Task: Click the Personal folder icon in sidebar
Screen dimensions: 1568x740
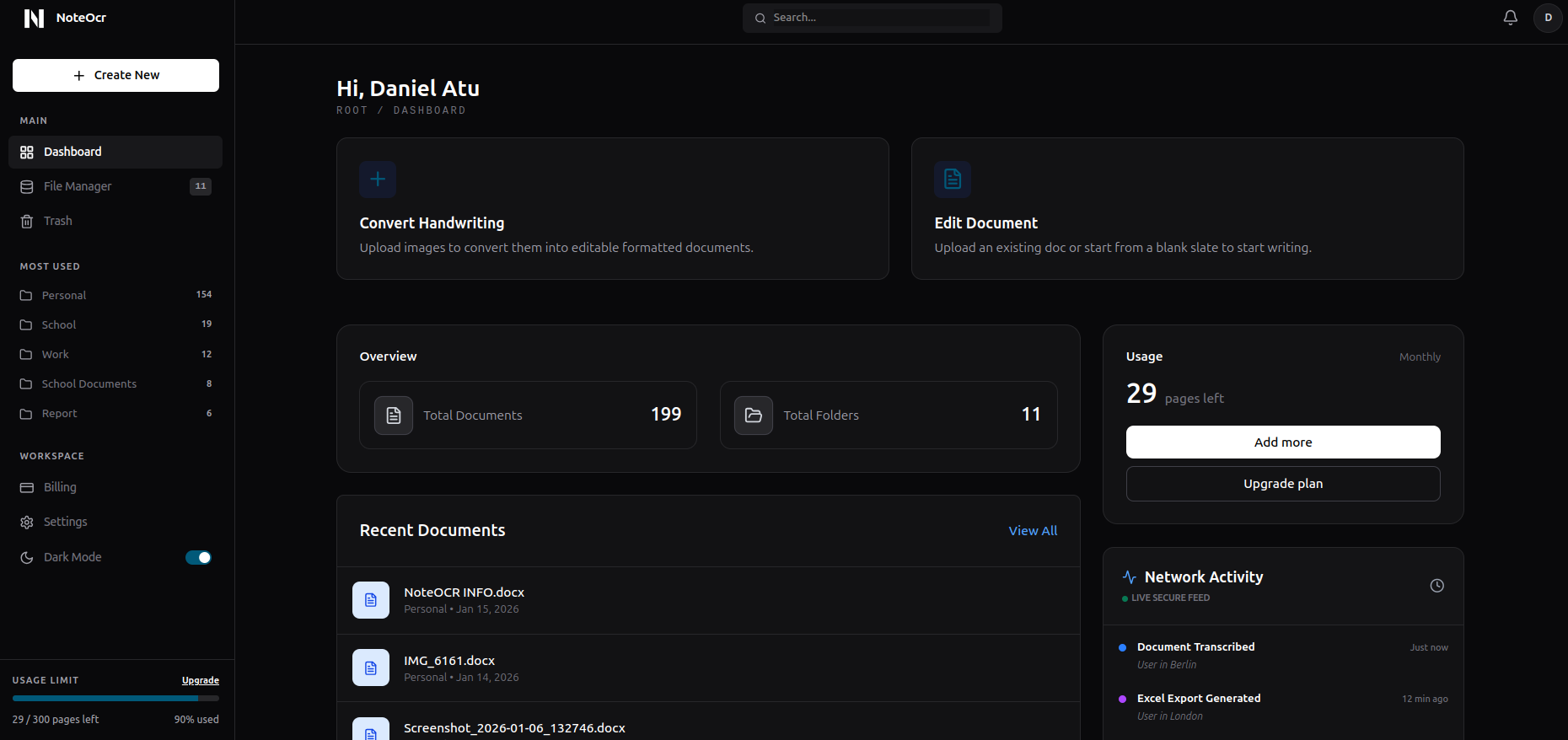Action: [x=26, y=296]
